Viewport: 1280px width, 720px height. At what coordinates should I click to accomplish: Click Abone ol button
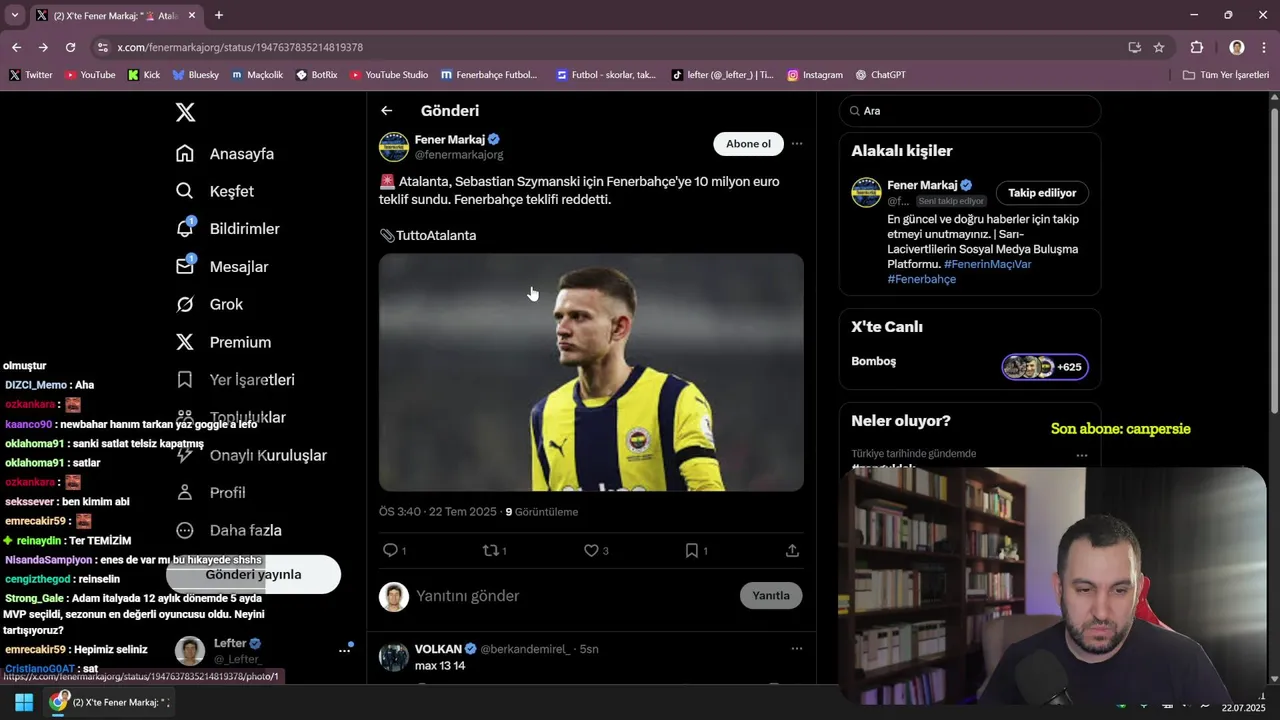point(748,144)
